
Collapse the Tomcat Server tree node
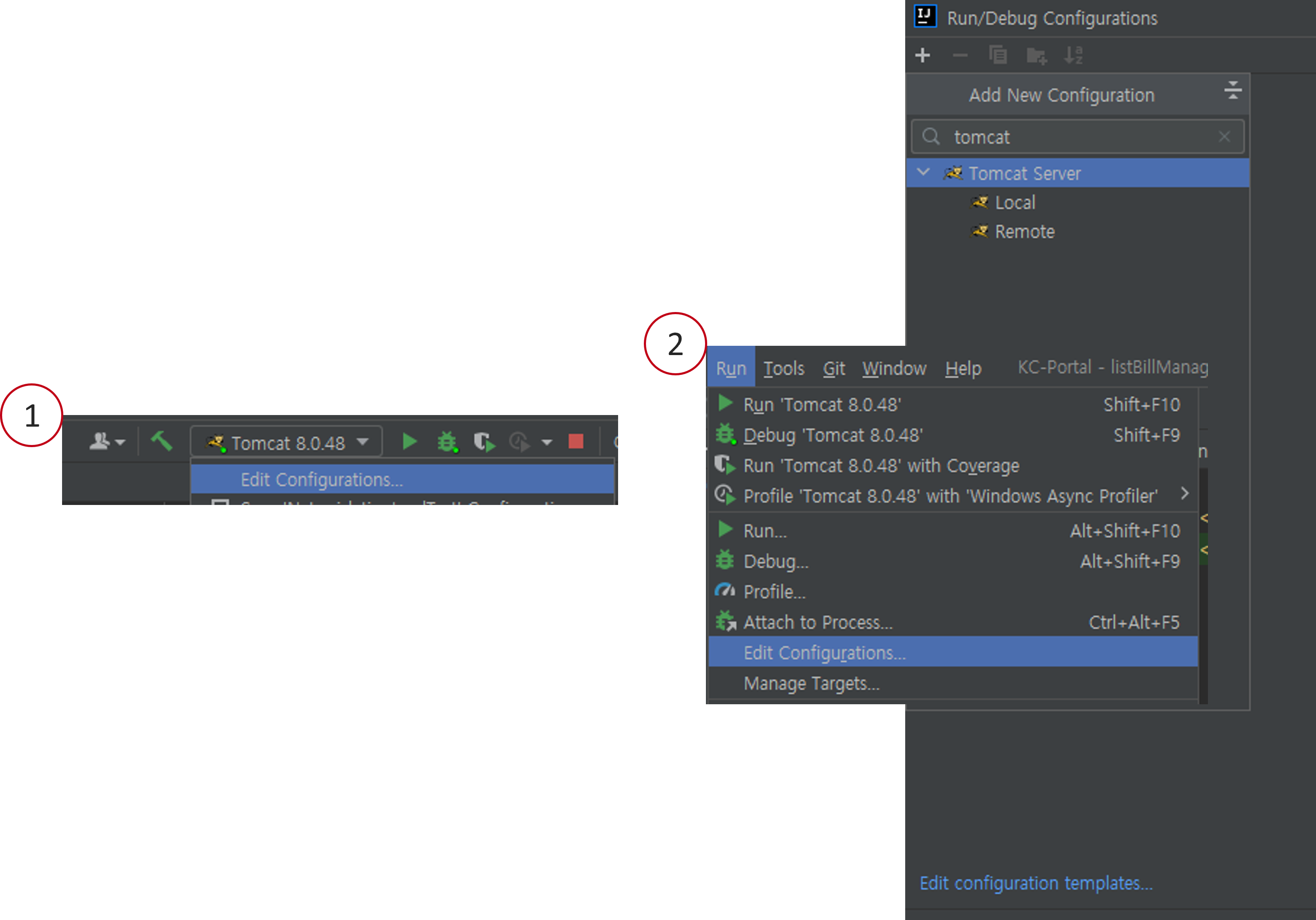[x=923, y=173]
